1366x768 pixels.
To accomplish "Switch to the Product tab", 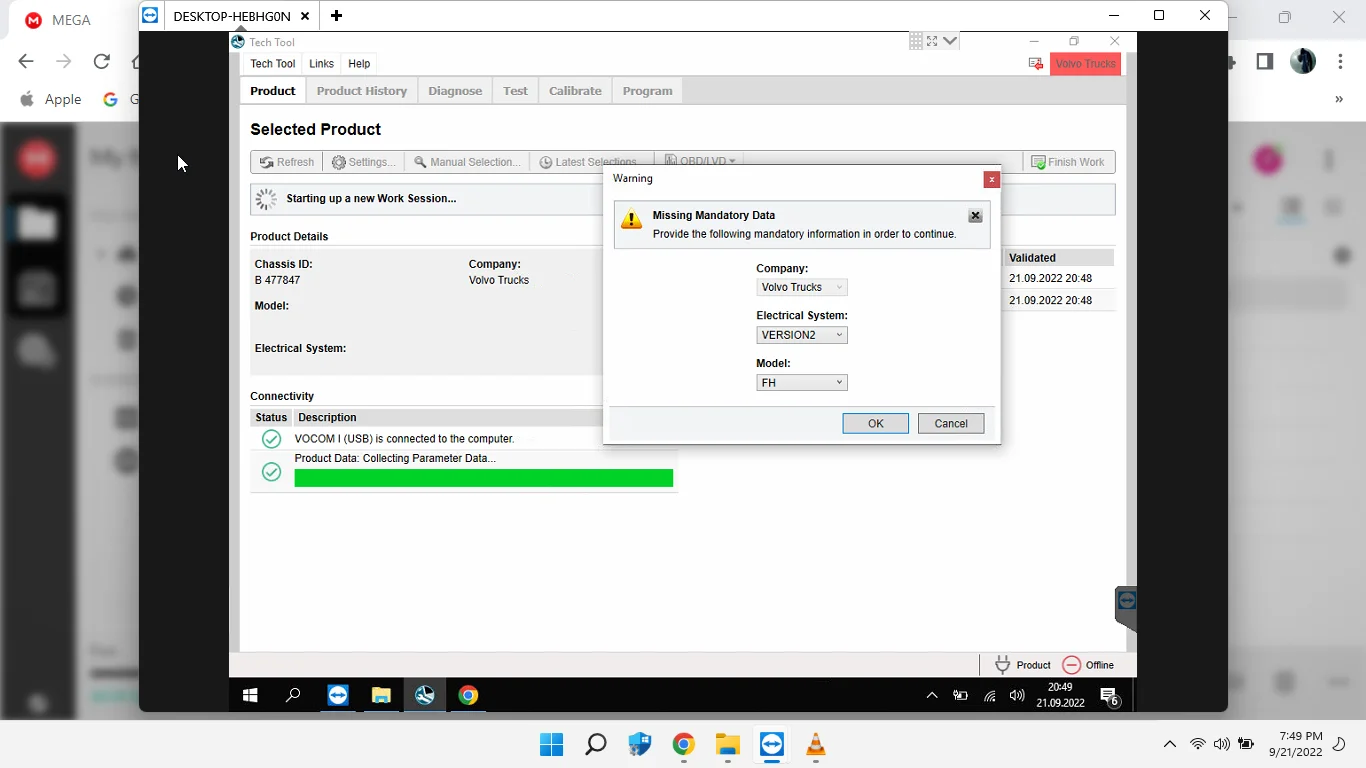I will (273, 91).
